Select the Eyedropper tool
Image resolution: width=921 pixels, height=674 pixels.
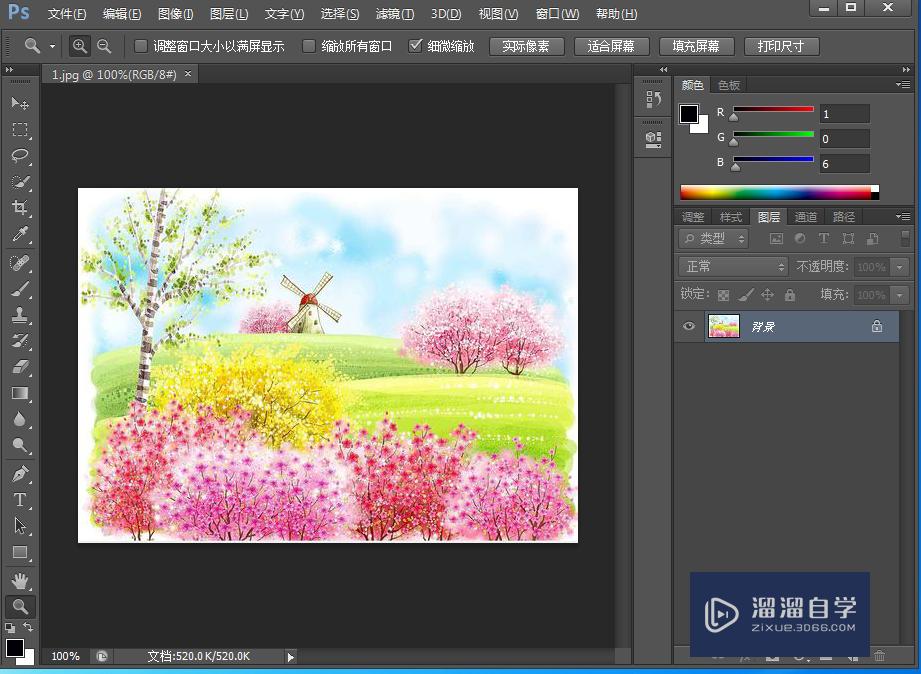coord(19,235)
